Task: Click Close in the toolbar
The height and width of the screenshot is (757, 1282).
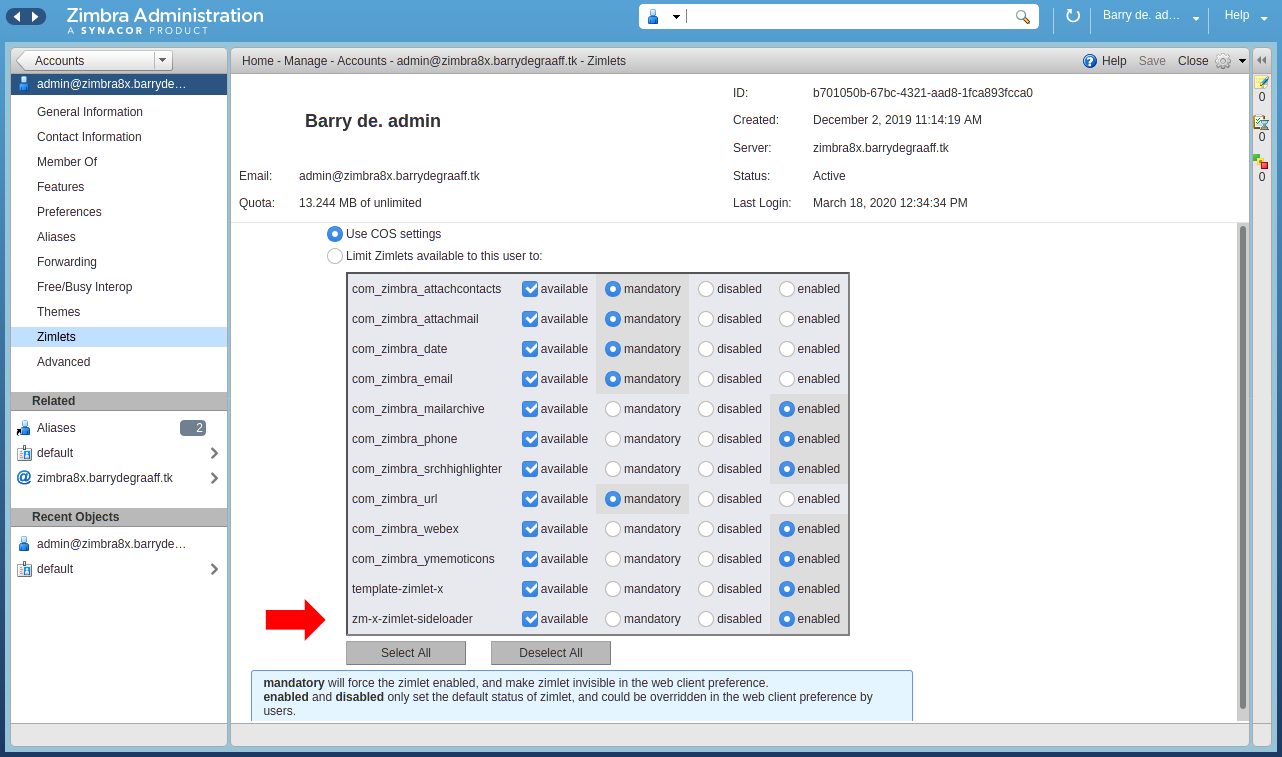Action: 1193,61
